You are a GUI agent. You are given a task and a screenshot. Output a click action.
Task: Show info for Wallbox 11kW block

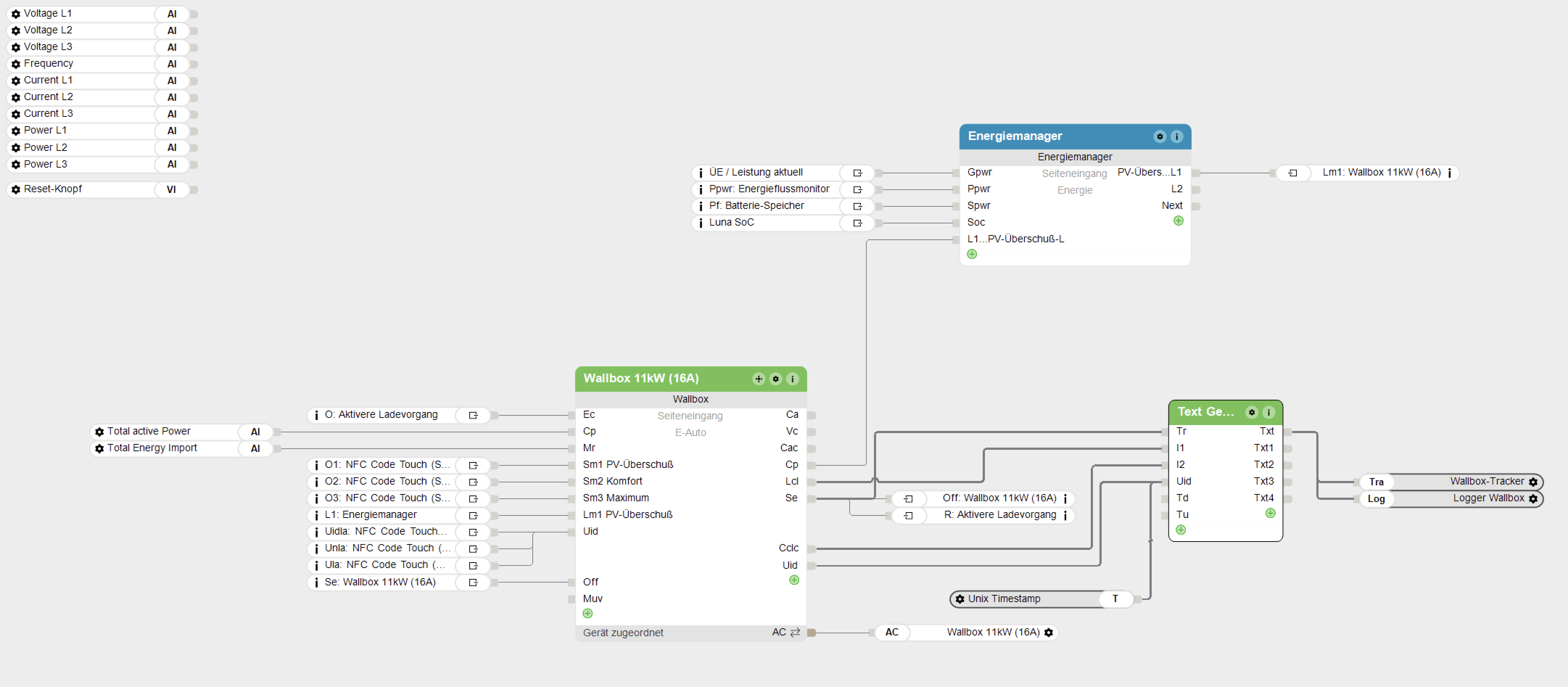pos(793,379)
